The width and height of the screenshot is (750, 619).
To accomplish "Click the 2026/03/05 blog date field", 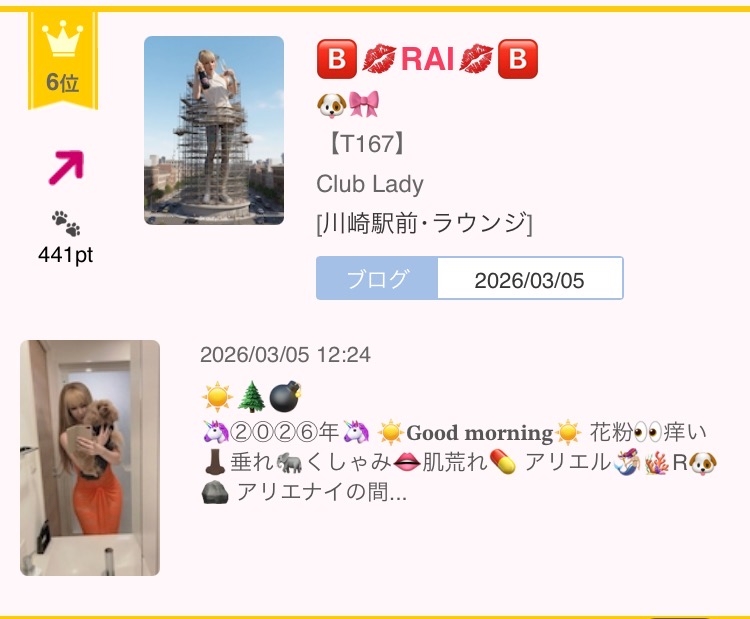I will [x=530, y=278].
